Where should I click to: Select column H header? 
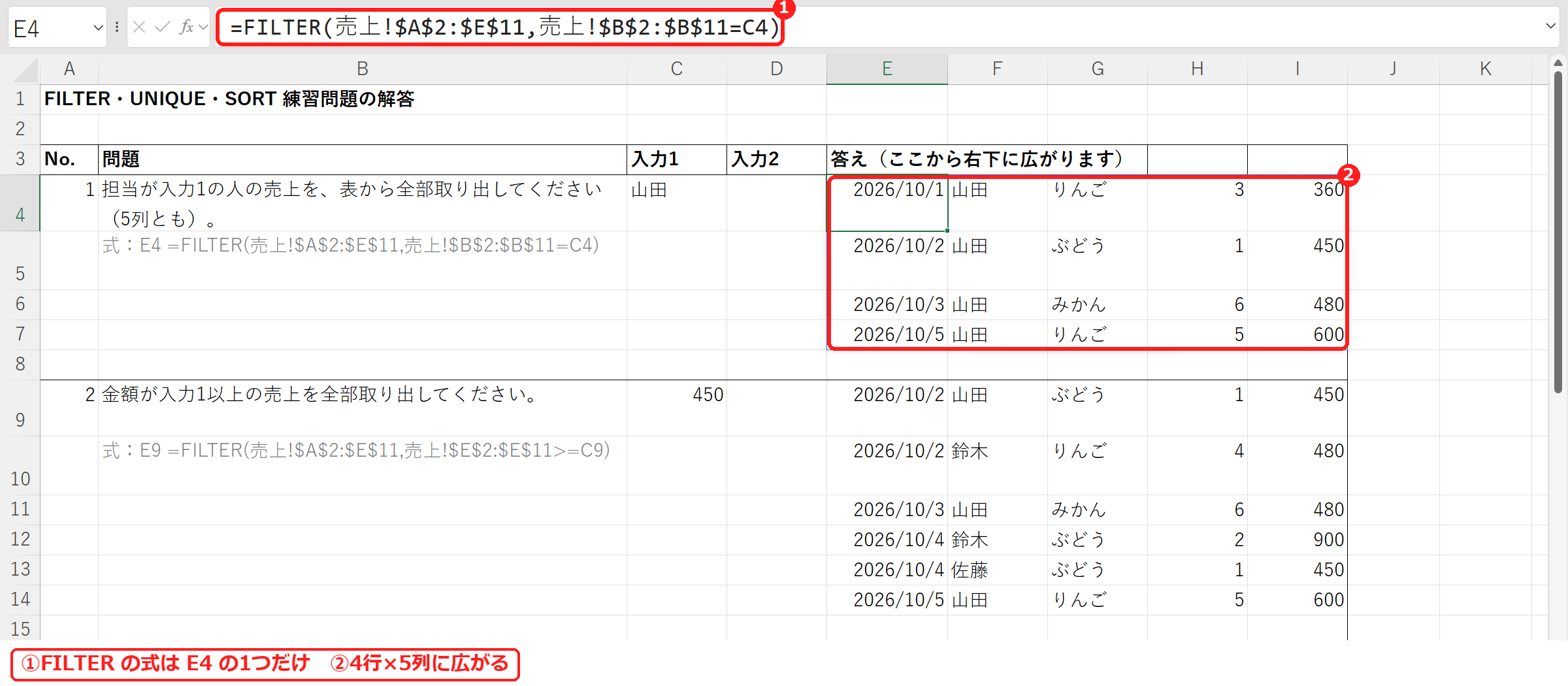1198,69
